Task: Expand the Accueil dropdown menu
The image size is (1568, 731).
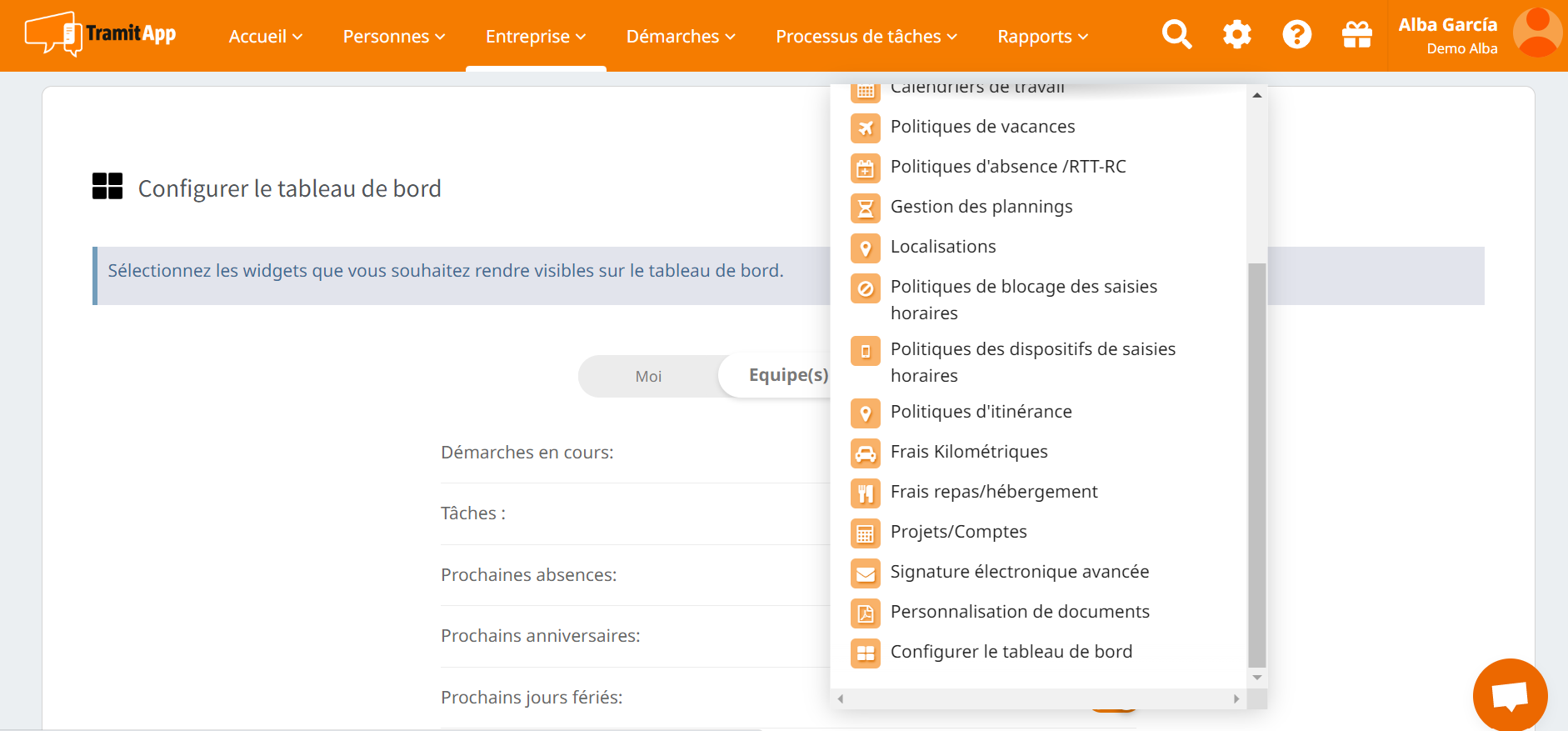Action: pos(265,37)
